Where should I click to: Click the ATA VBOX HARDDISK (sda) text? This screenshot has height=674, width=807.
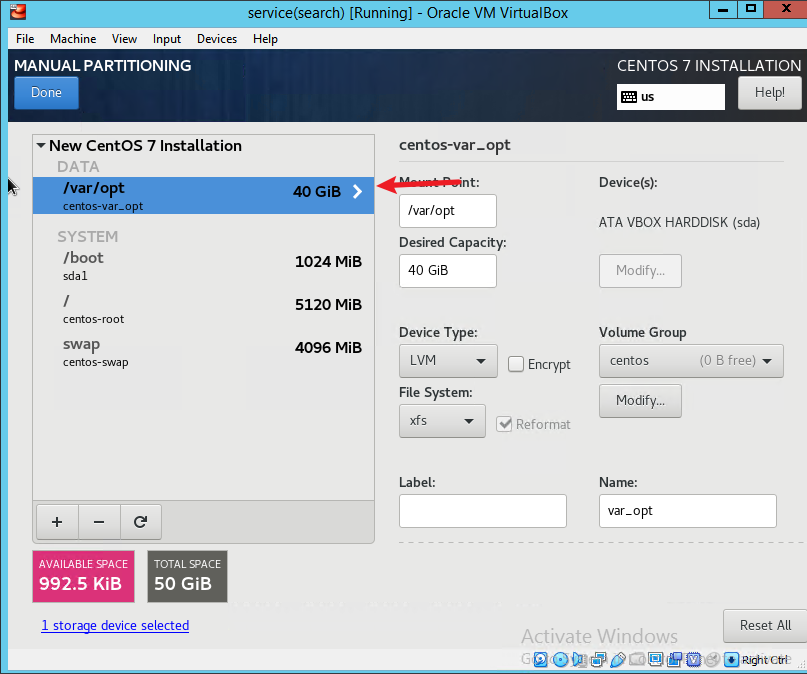click(x=679, y=222)
